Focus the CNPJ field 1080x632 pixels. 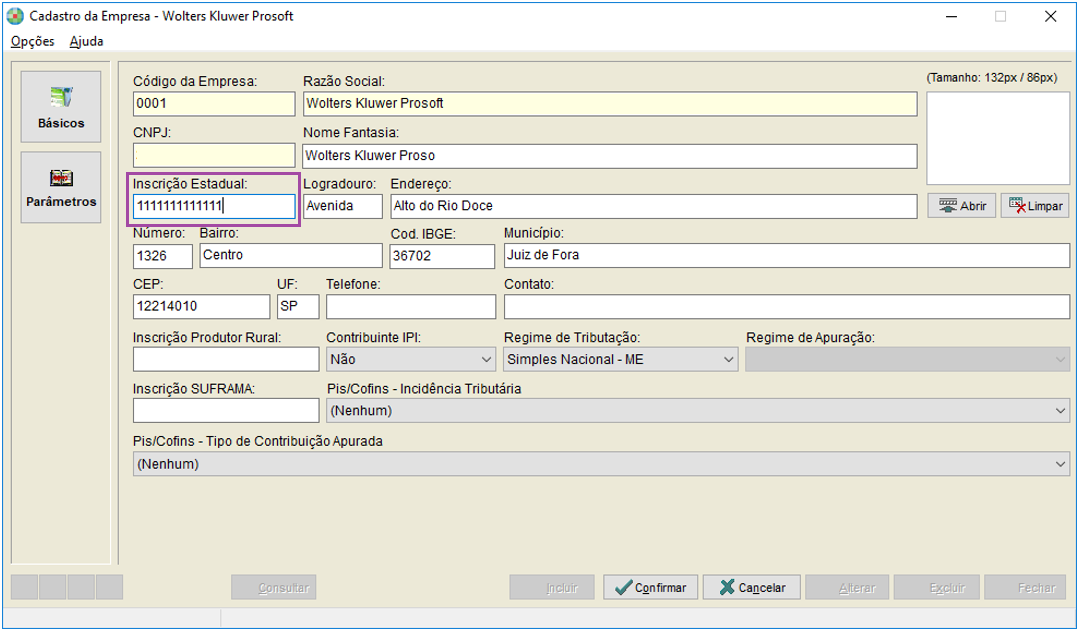coord(214,156)
